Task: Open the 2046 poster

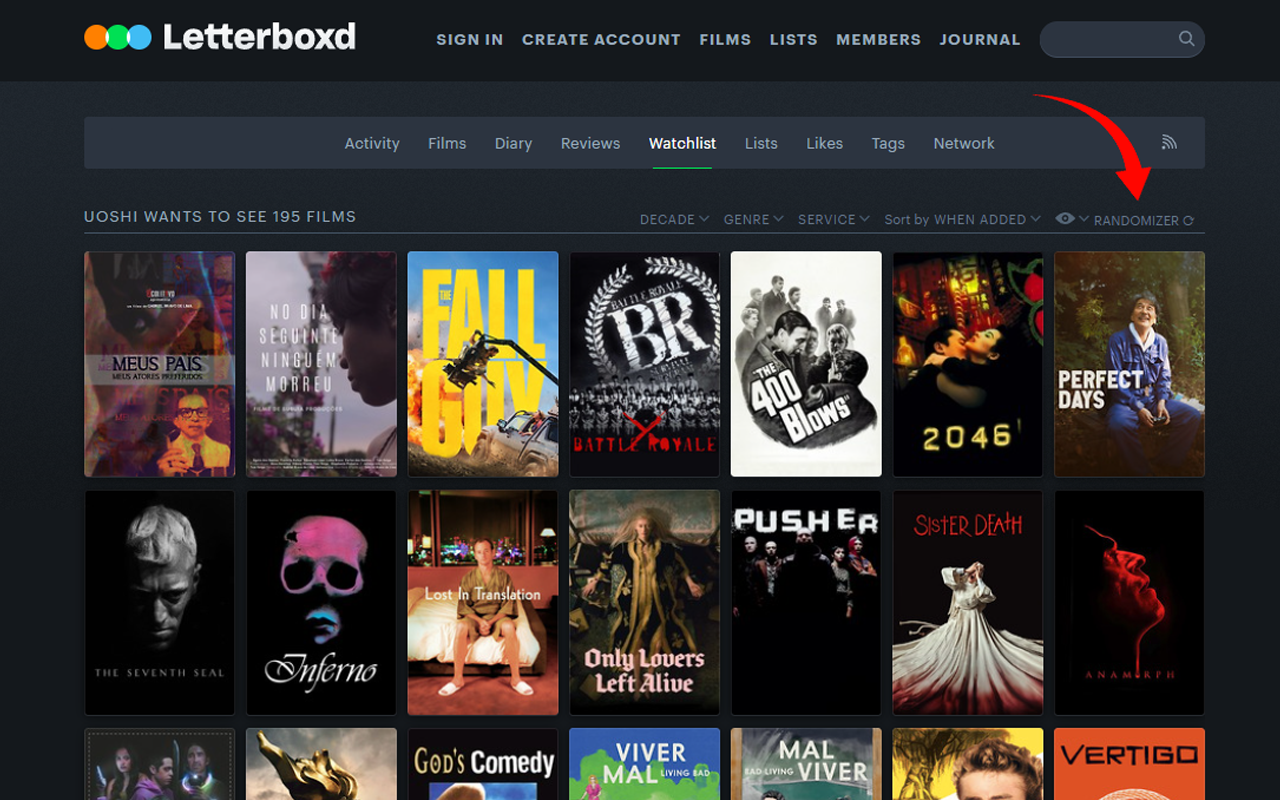Action: (x=968, y=364)
